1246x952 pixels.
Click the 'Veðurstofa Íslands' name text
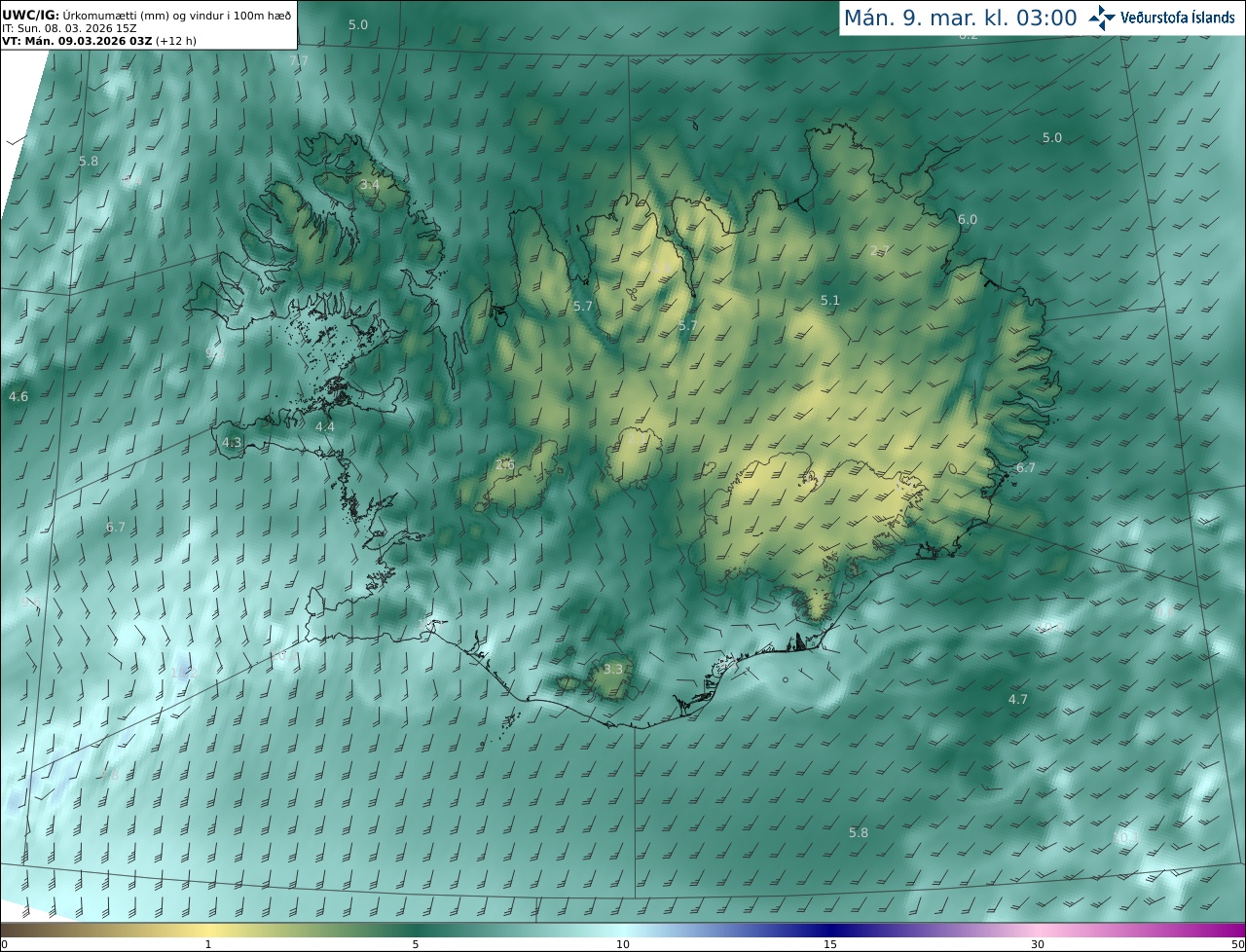click(1178, 18)
